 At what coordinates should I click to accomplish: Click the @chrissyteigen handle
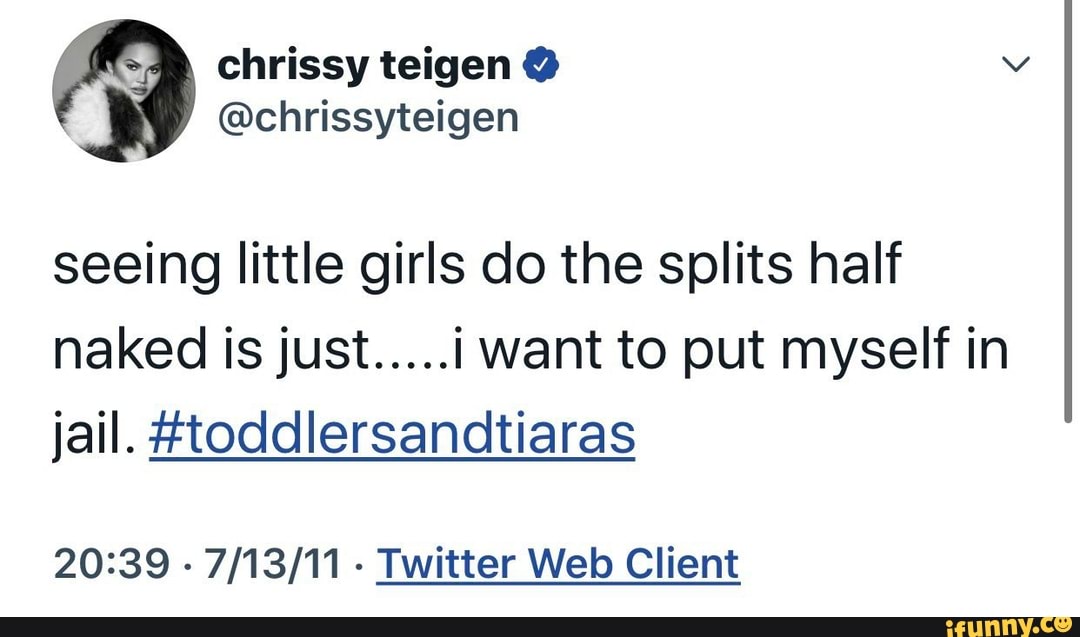368,117
